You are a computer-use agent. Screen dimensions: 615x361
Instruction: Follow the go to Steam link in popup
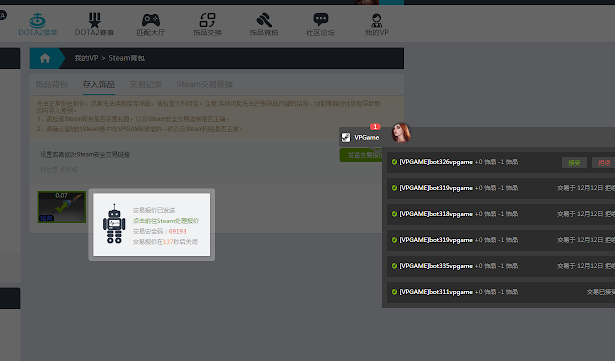pyautogui.click(x=166, y=221)
